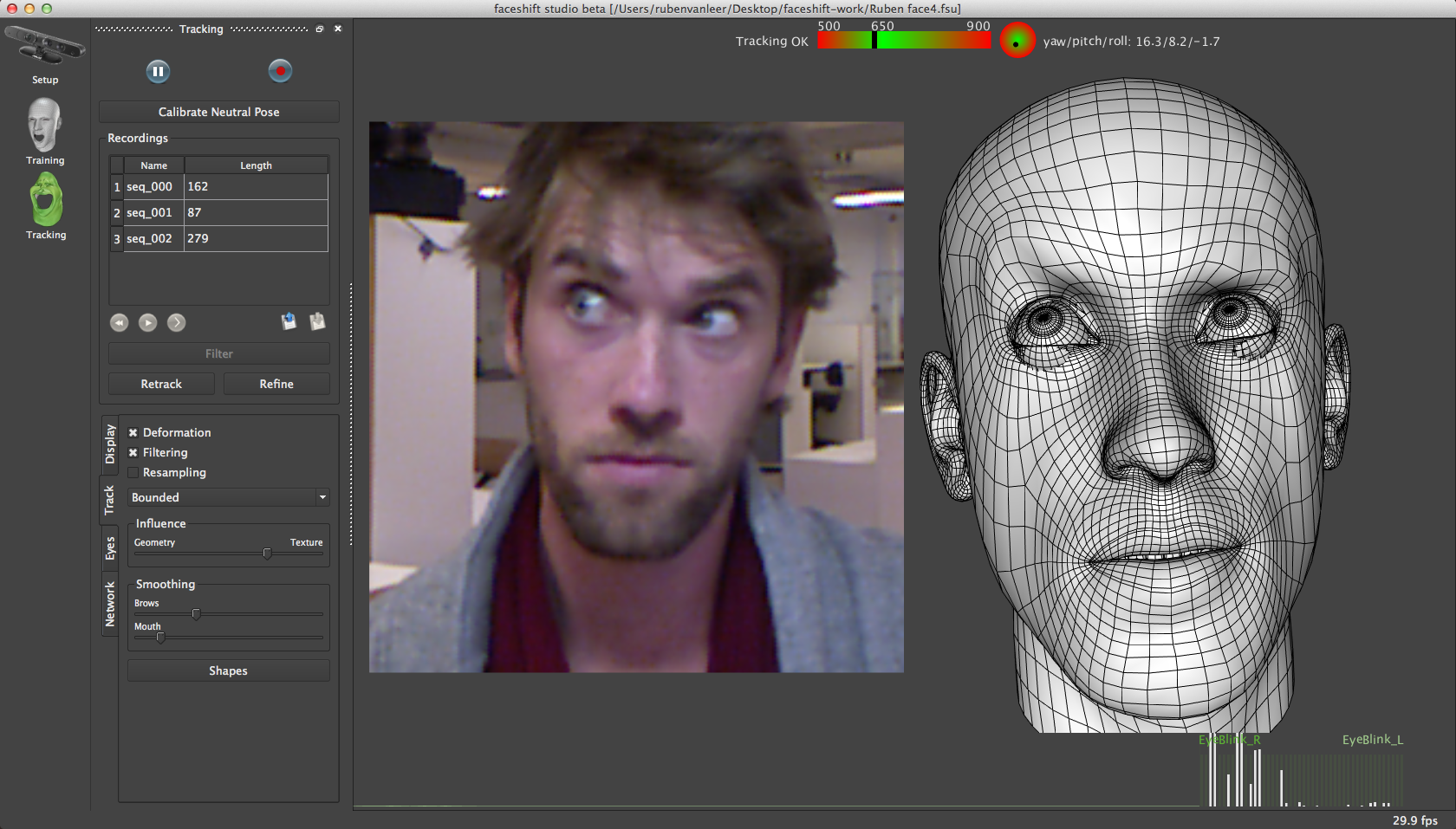Screen dimensions: 1456x829
Task: Step forward one frame with the arrow icon
Action: click(176, 322)
